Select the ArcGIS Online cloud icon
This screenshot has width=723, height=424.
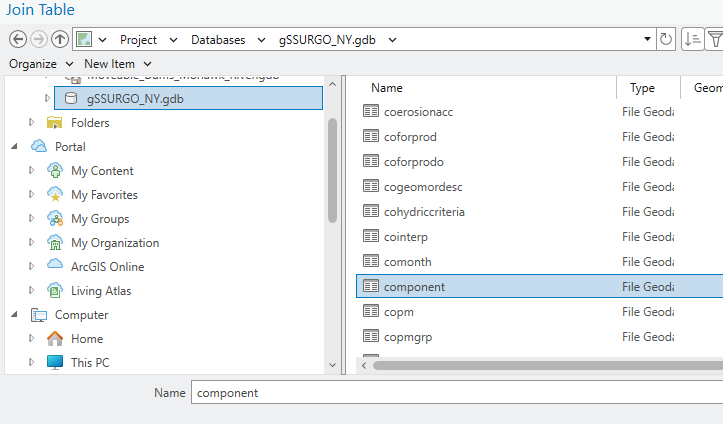56,267
